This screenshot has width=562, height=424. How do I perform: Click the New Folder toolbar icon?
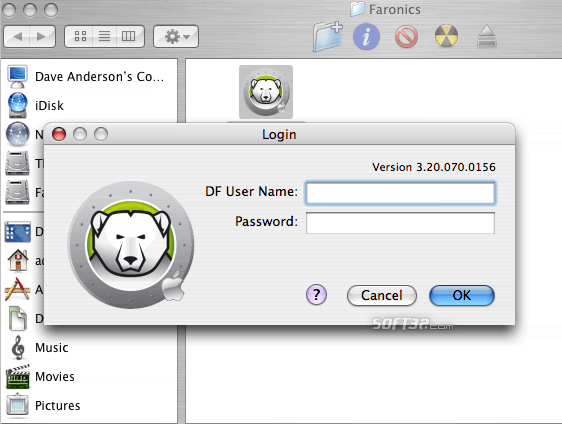pyautogui.click(x=328, y=36)
